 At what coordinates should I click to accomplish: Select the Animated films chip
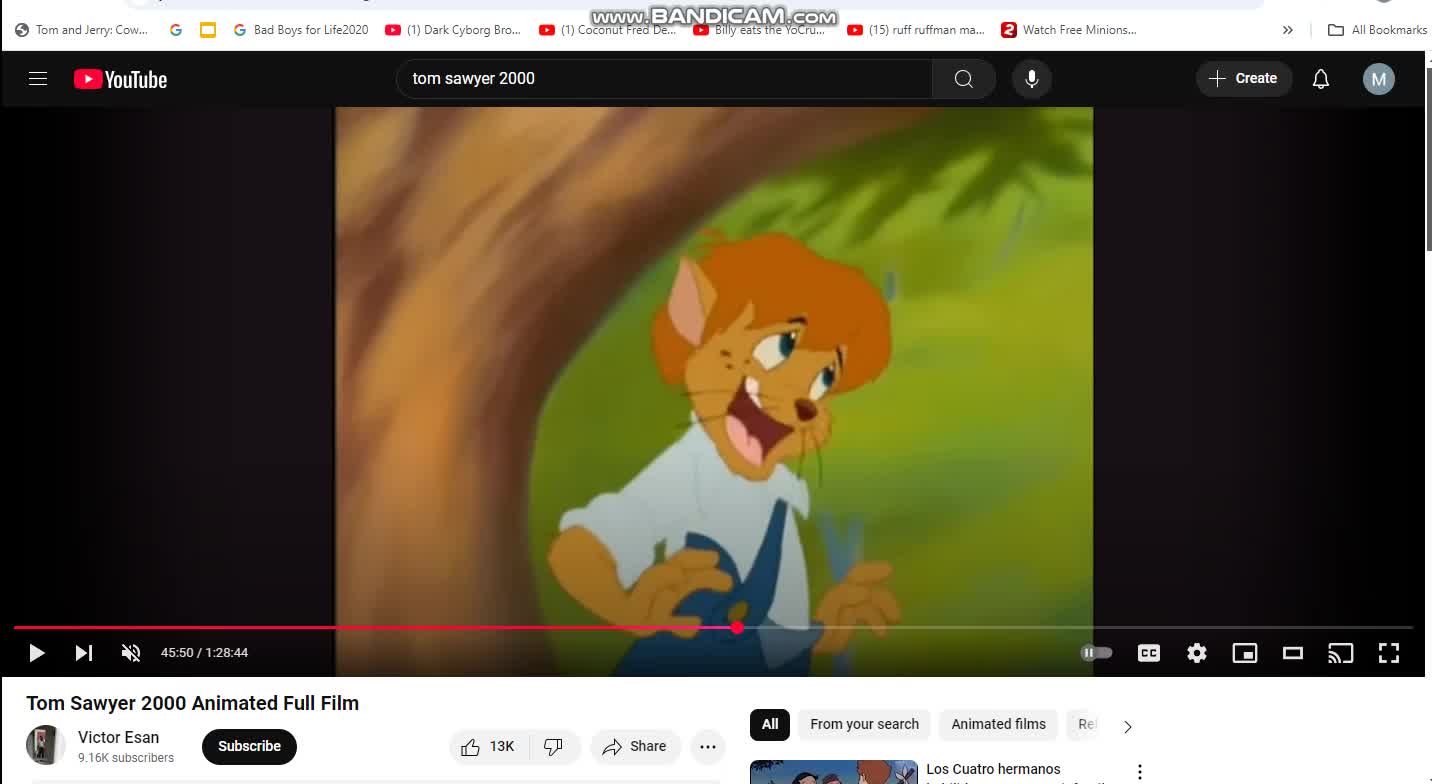[998, 725]
